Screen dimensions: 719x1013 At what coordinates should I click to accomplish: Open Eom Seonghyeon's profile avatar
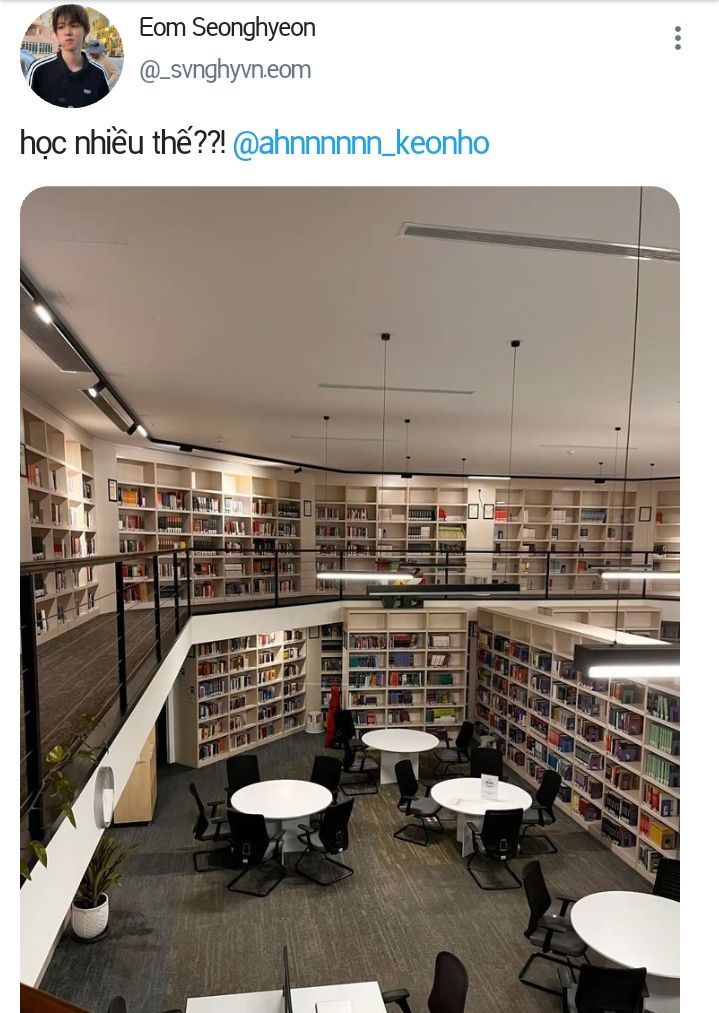[x=72, y=56]
